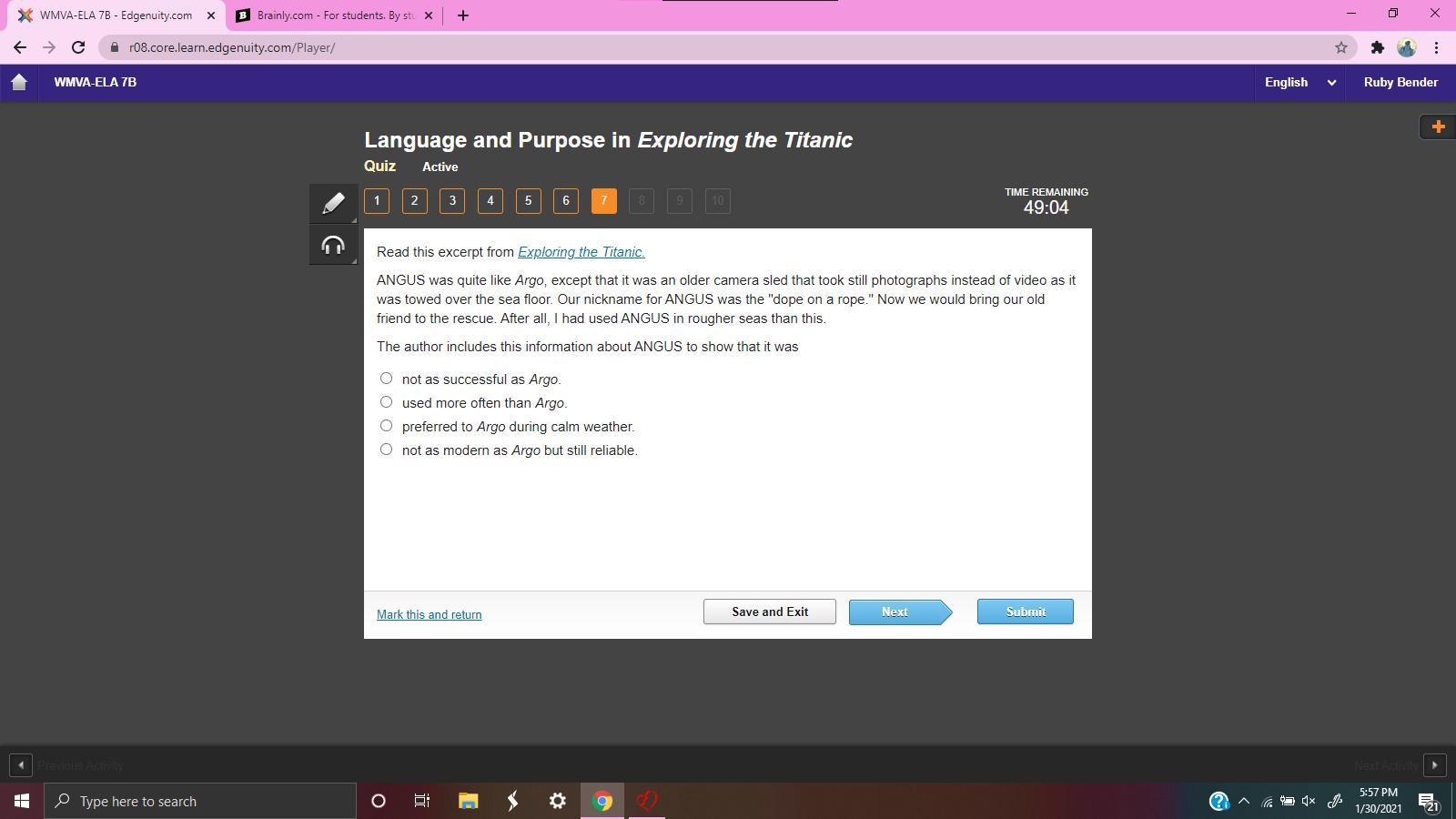Click Mark this and return link
This screenshot has height=819, width=1456.
430,614
